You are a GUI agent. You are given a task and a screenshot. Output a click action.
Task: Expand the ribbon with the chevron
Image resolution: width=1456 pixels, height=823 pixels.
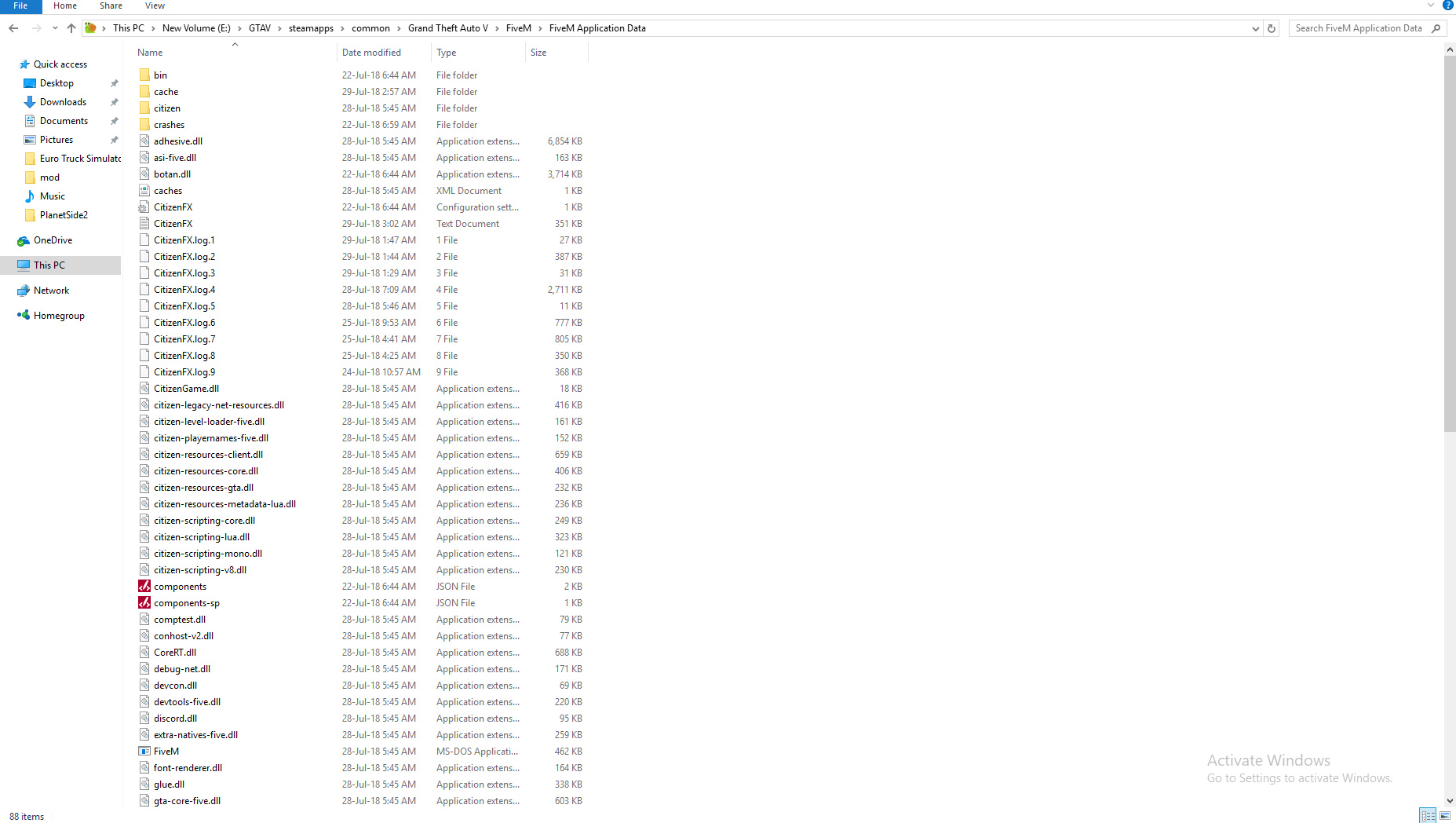tap(1431, 5)
